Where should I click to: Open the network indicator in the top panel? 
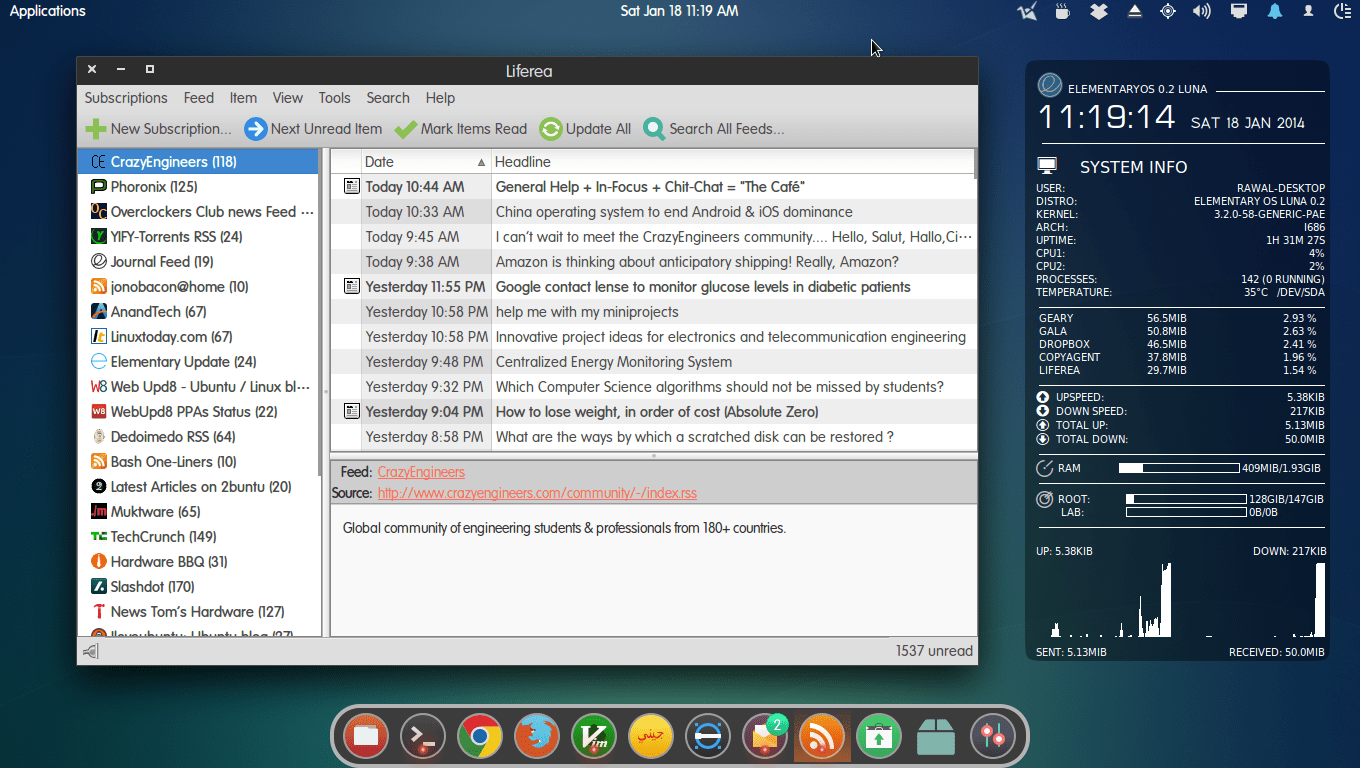point(1239,11)
